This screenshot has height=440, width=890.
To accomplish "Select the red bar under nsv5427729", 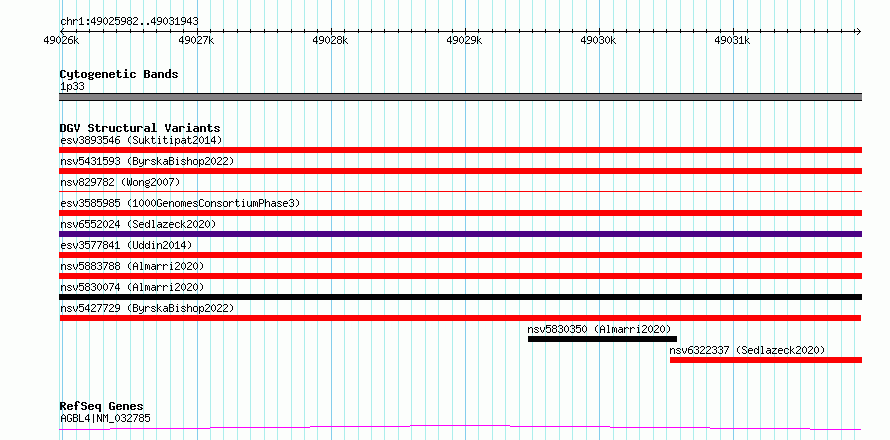I will (460, 318).
